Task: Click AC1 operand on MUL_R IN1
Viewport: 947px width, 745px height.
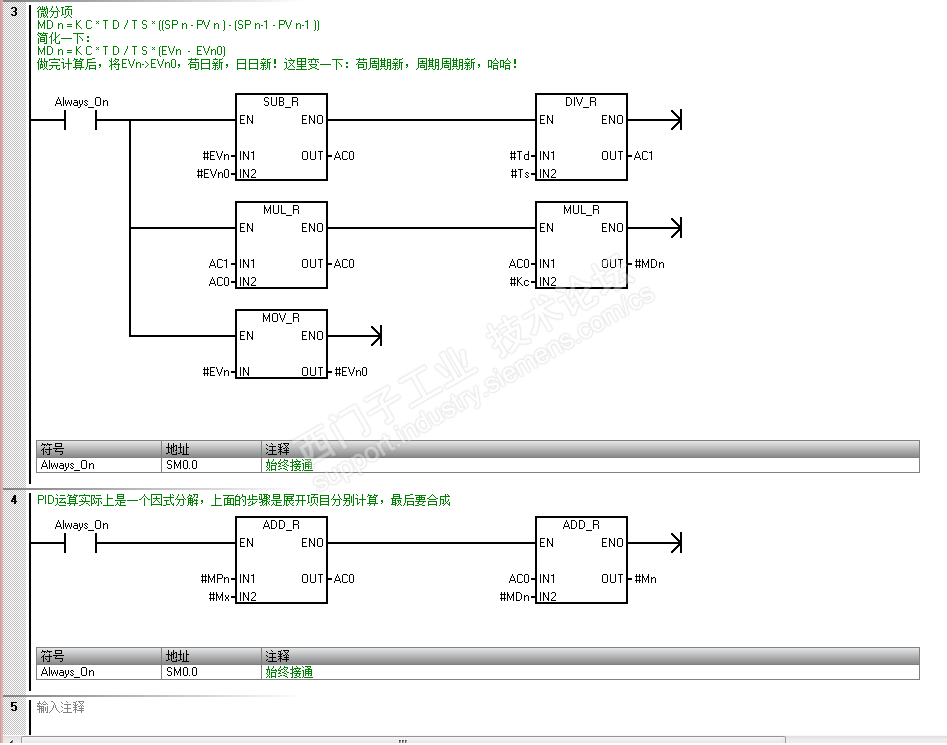Action: tap(219, 264)
